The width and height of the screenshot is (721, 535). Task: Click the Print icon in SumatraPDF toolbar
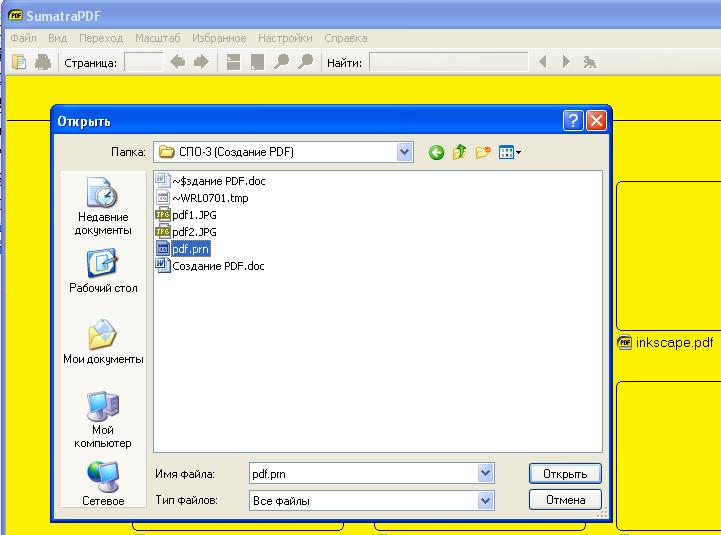[x=43, y=62]
